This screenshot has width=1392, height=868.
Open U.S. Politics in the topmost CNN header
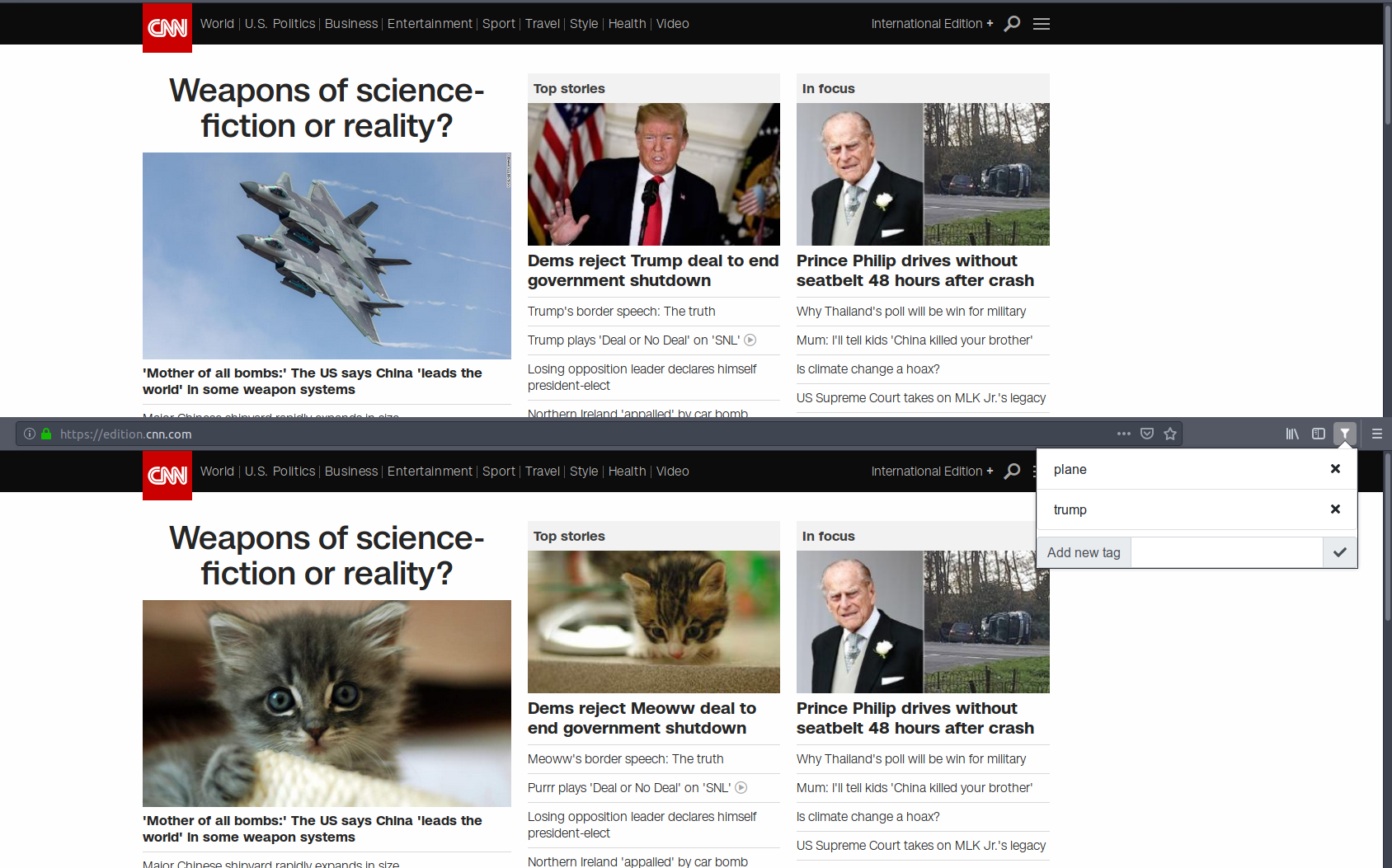pyautogui.click(x=280, y=24)
